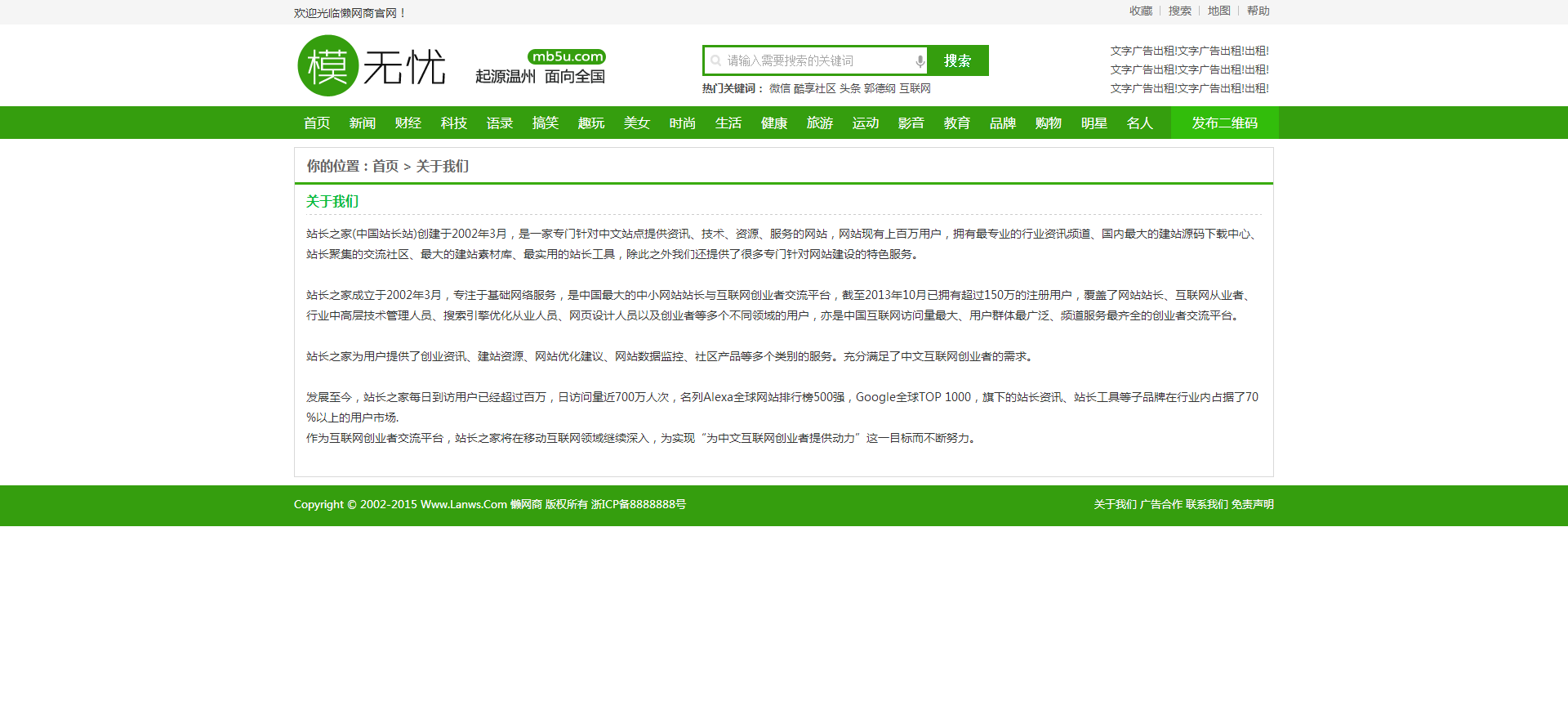Open the 首页 navigation menu item
1568x728 pixels.
point(317,123)
